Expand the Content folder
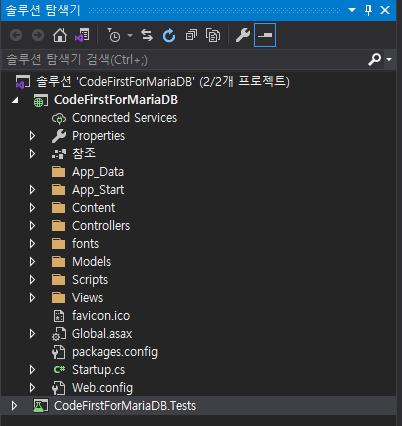 tap(32, 208)
